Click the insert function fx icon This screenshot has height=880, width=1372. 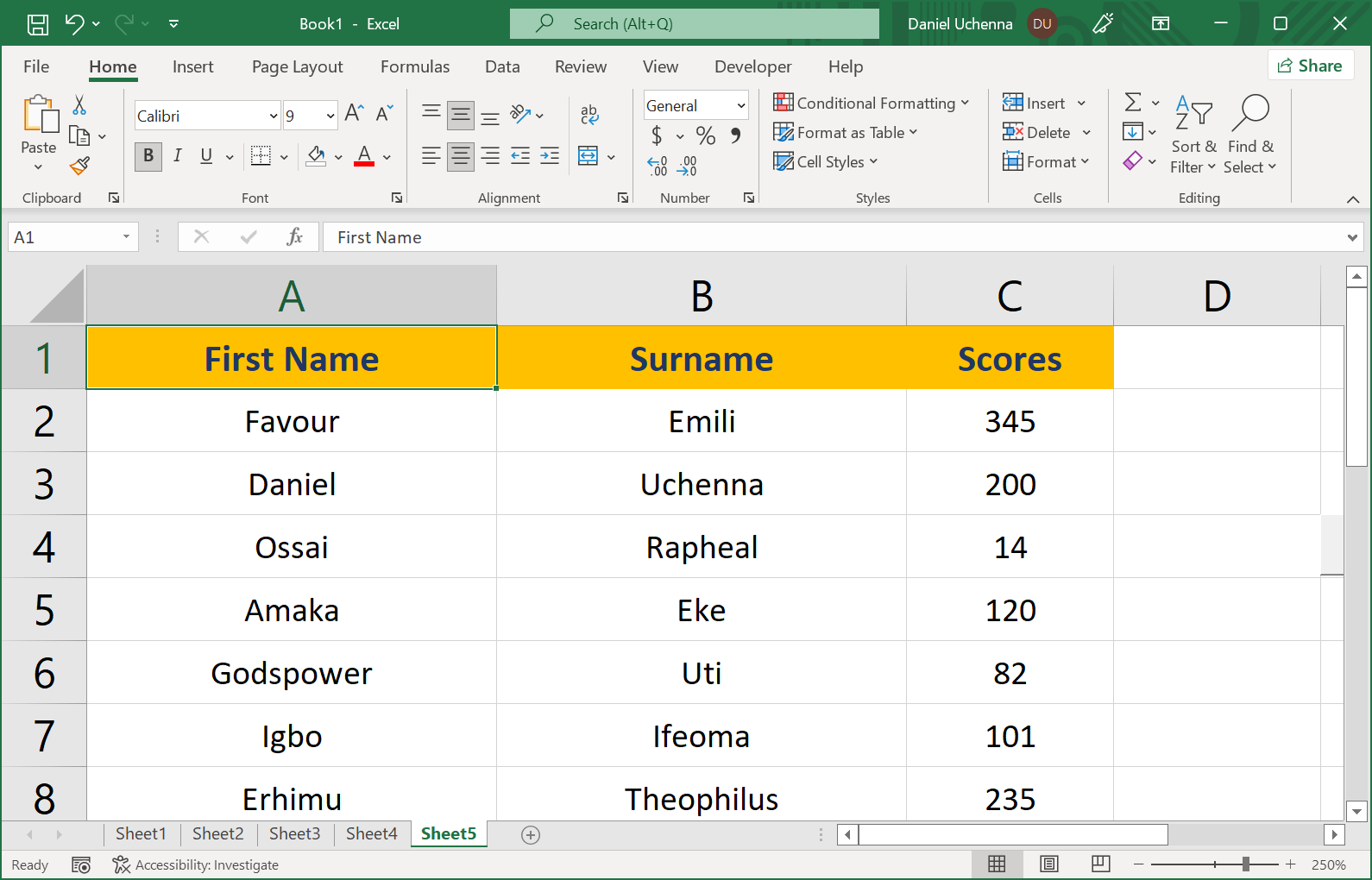[x=294, y=237]
